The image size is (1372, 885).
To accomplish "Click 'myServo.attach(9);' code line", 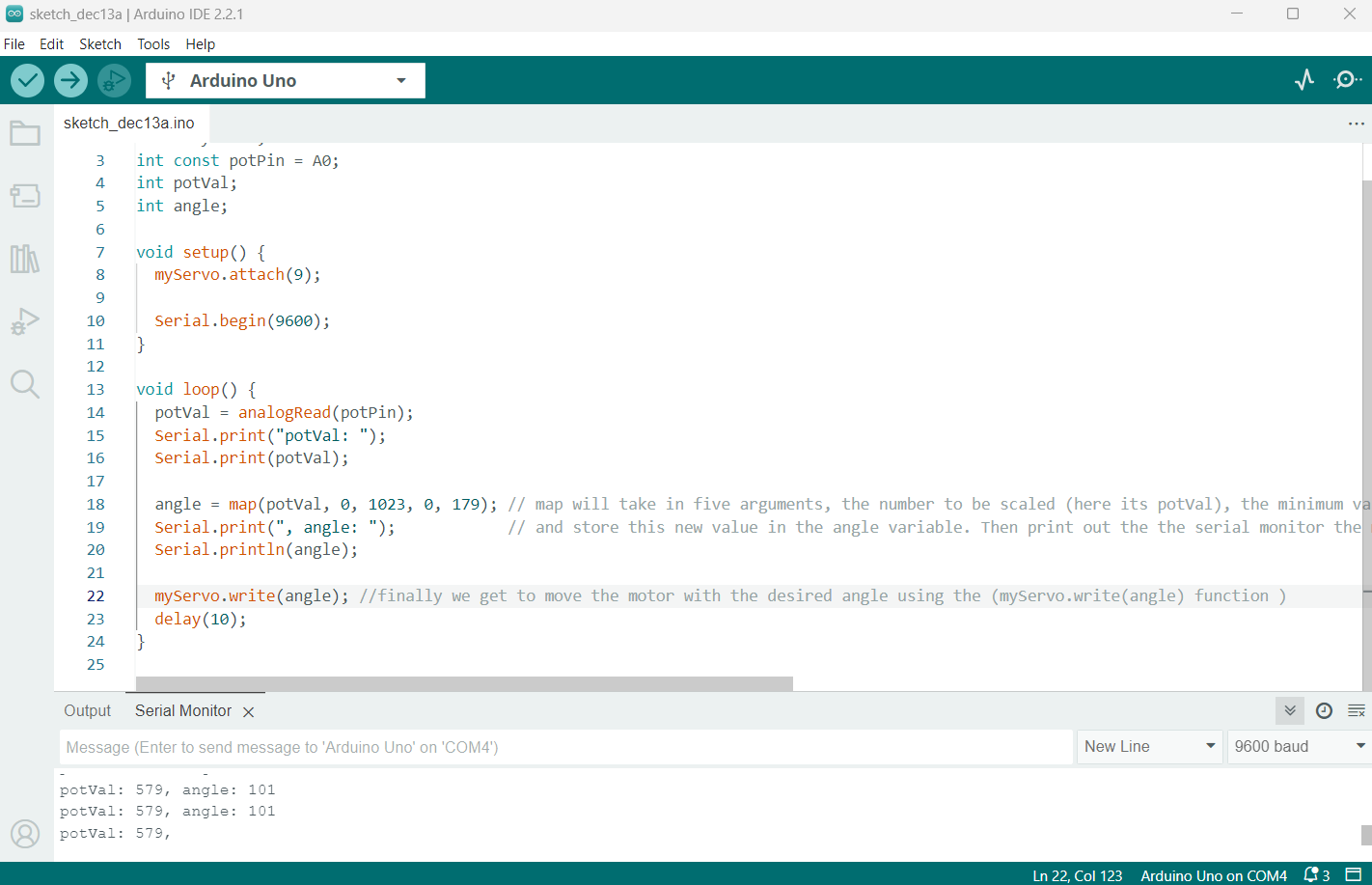I will pyautogui.click(x=237, y=275).
